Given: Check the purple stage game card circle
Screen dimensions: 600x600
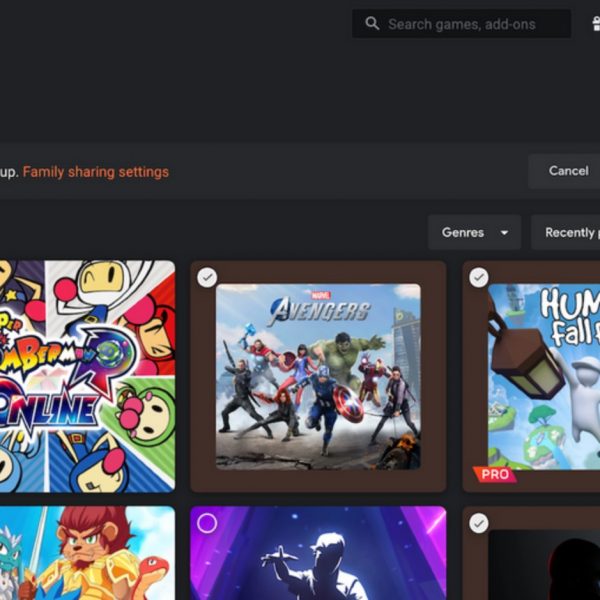Looking at the screenshot, I should [x=207, y=523].
